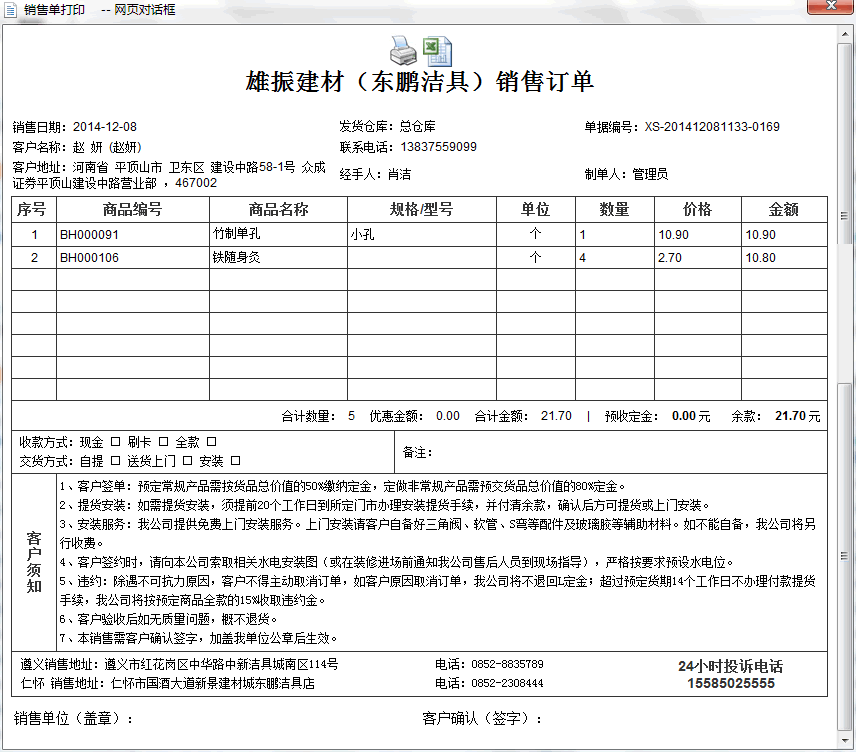856x752 pixels.
Task: Click the handler name 肖洁
Action: [x=399, y=174]
